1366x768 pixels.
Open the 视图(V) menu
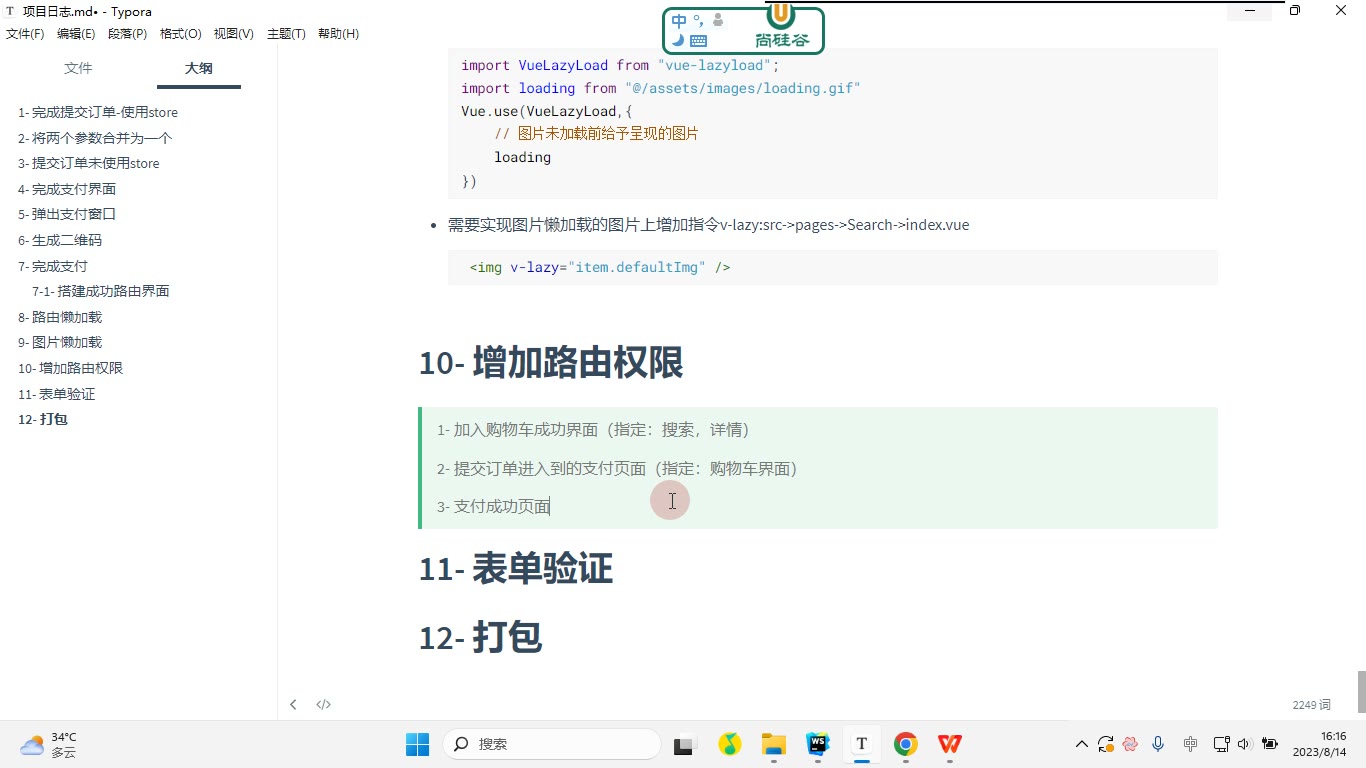coord(233,34)
